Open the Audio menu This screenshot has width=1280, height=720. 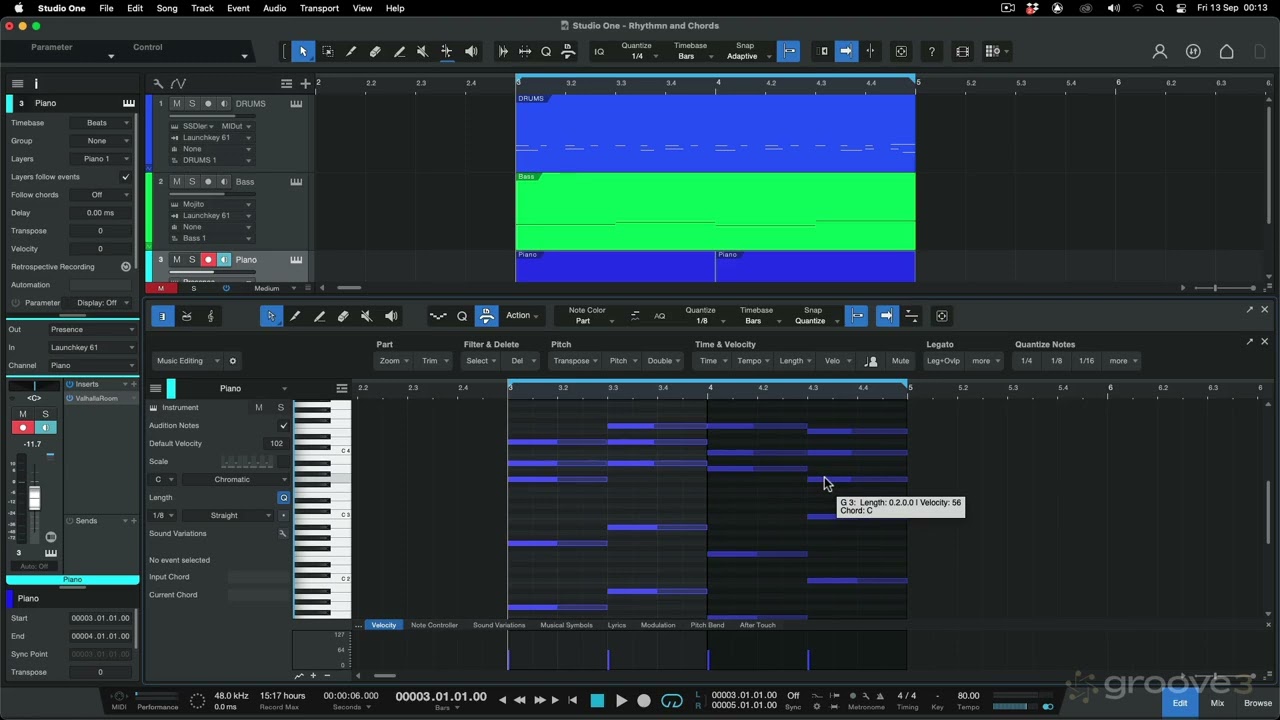pos(274,8)
